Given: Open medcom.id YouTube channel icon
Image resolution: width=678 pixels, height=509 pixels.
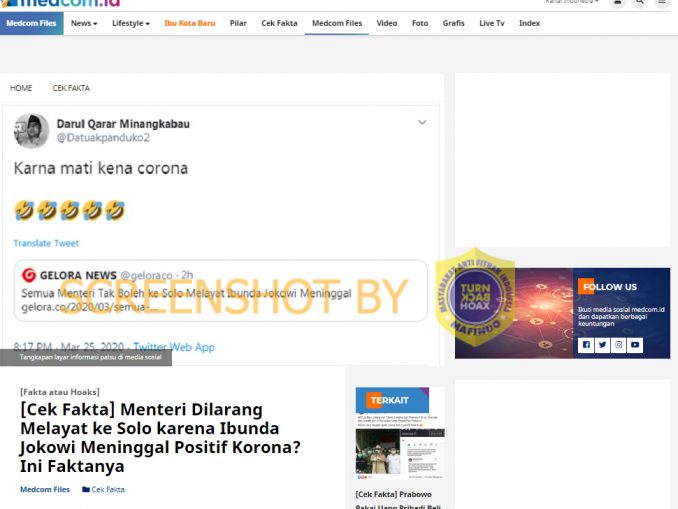Looking at the screenshot, I should [x=635, y=345].
